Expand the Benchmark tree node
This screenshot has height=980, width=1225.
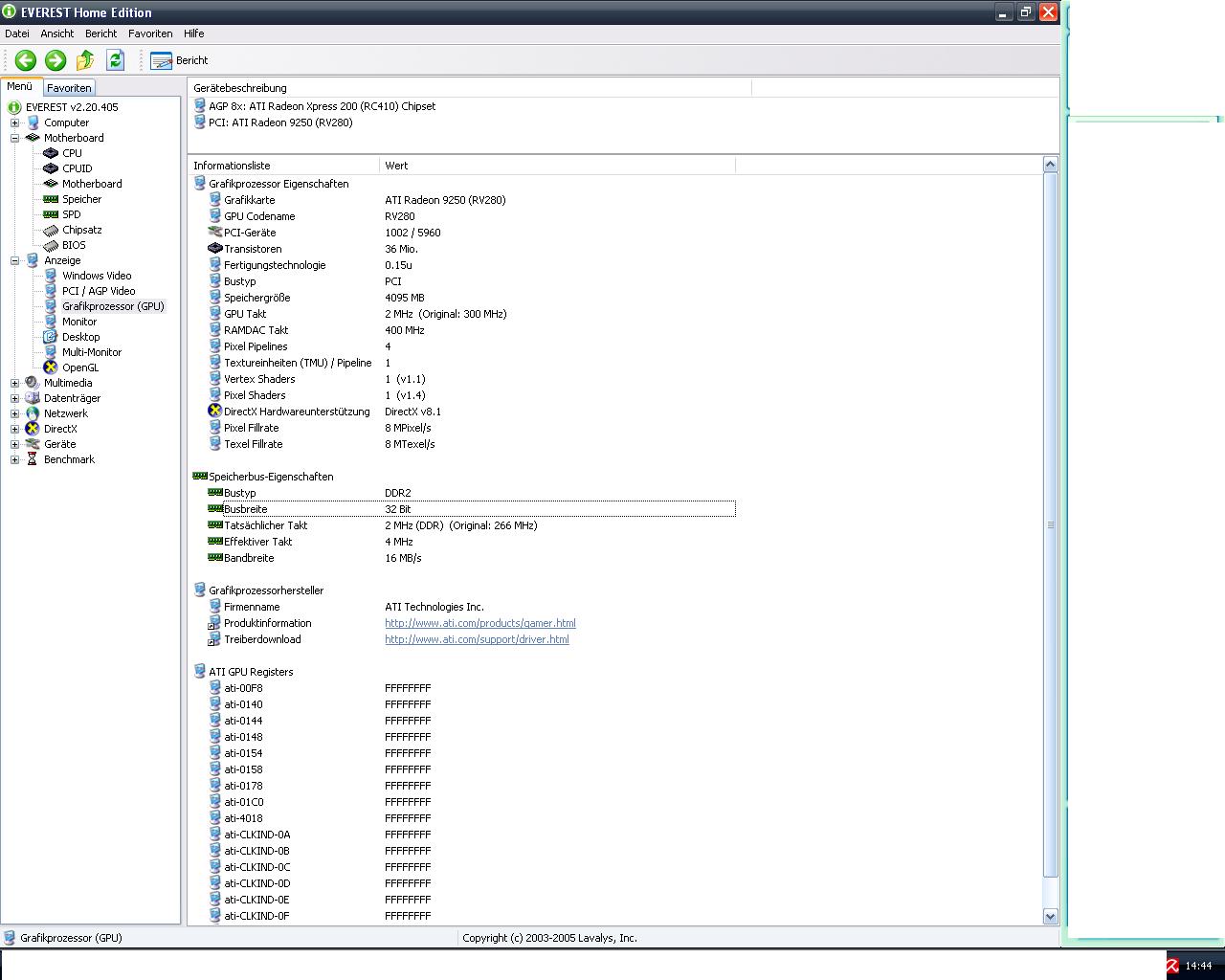(x=14, y=459)
